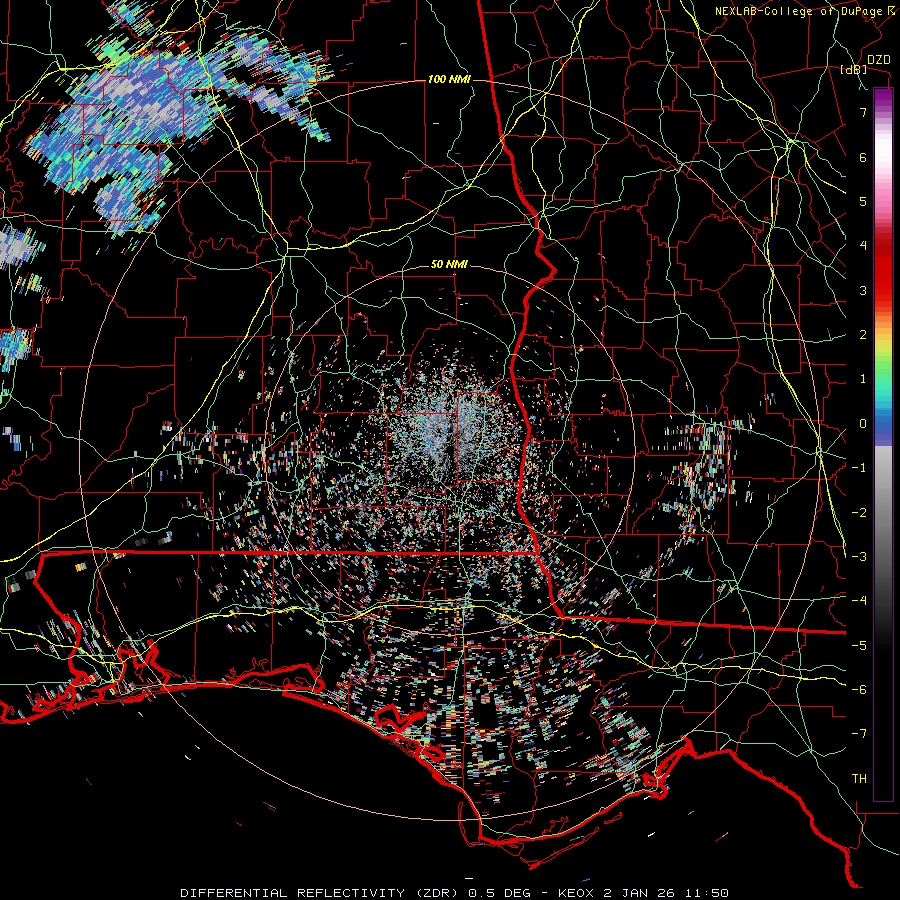
Task: Click the TH threshold label on legend
Action: coord(859,778)
